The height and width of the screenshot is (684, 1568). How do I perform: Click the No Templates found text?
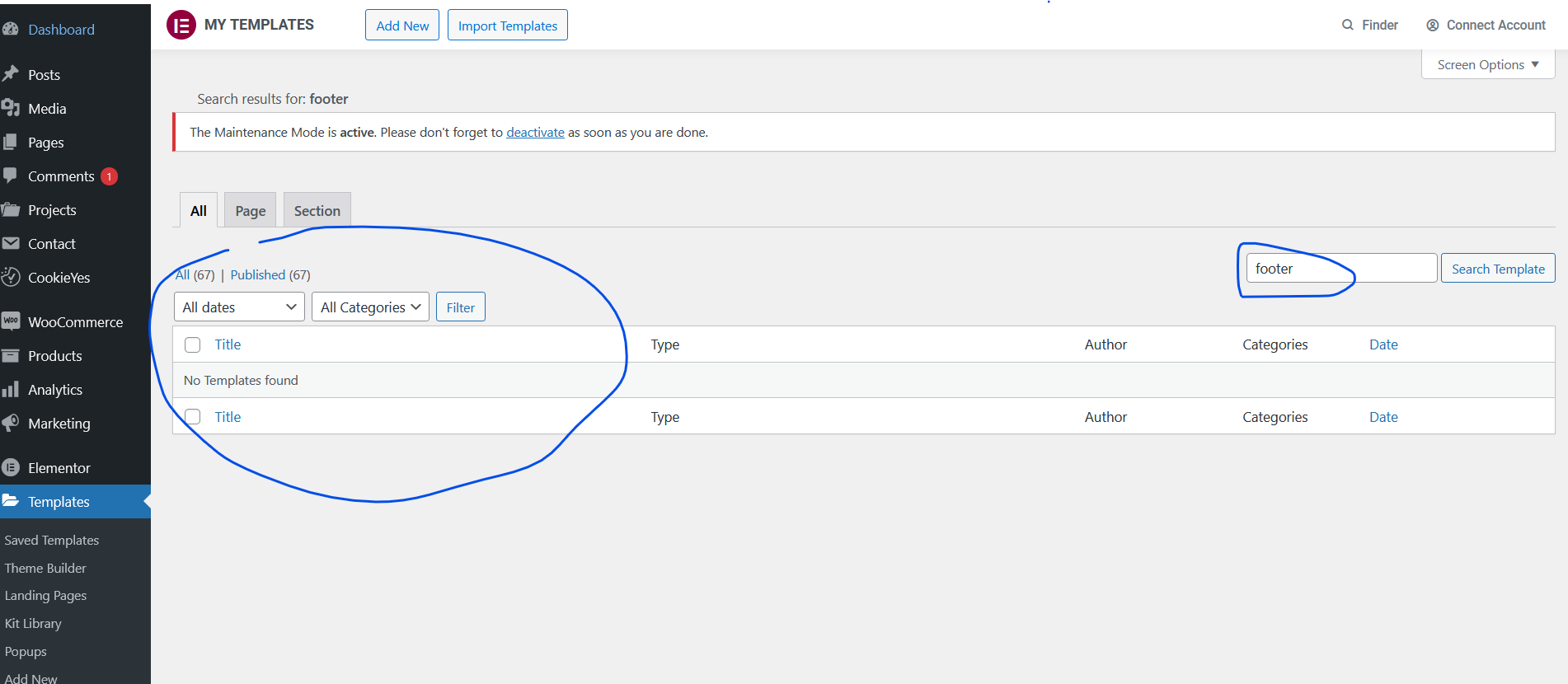(241, 380)
